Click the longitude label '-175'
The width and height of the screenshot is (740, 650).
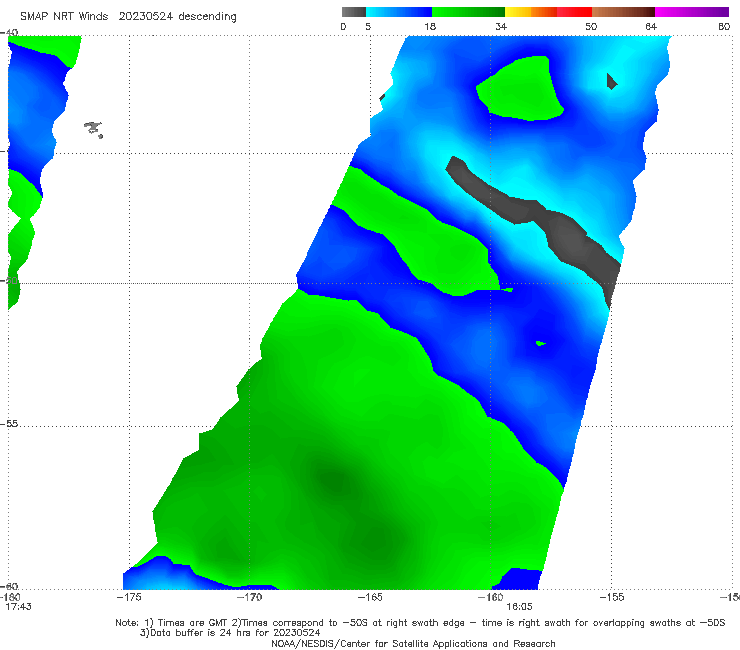click(129, 597)
